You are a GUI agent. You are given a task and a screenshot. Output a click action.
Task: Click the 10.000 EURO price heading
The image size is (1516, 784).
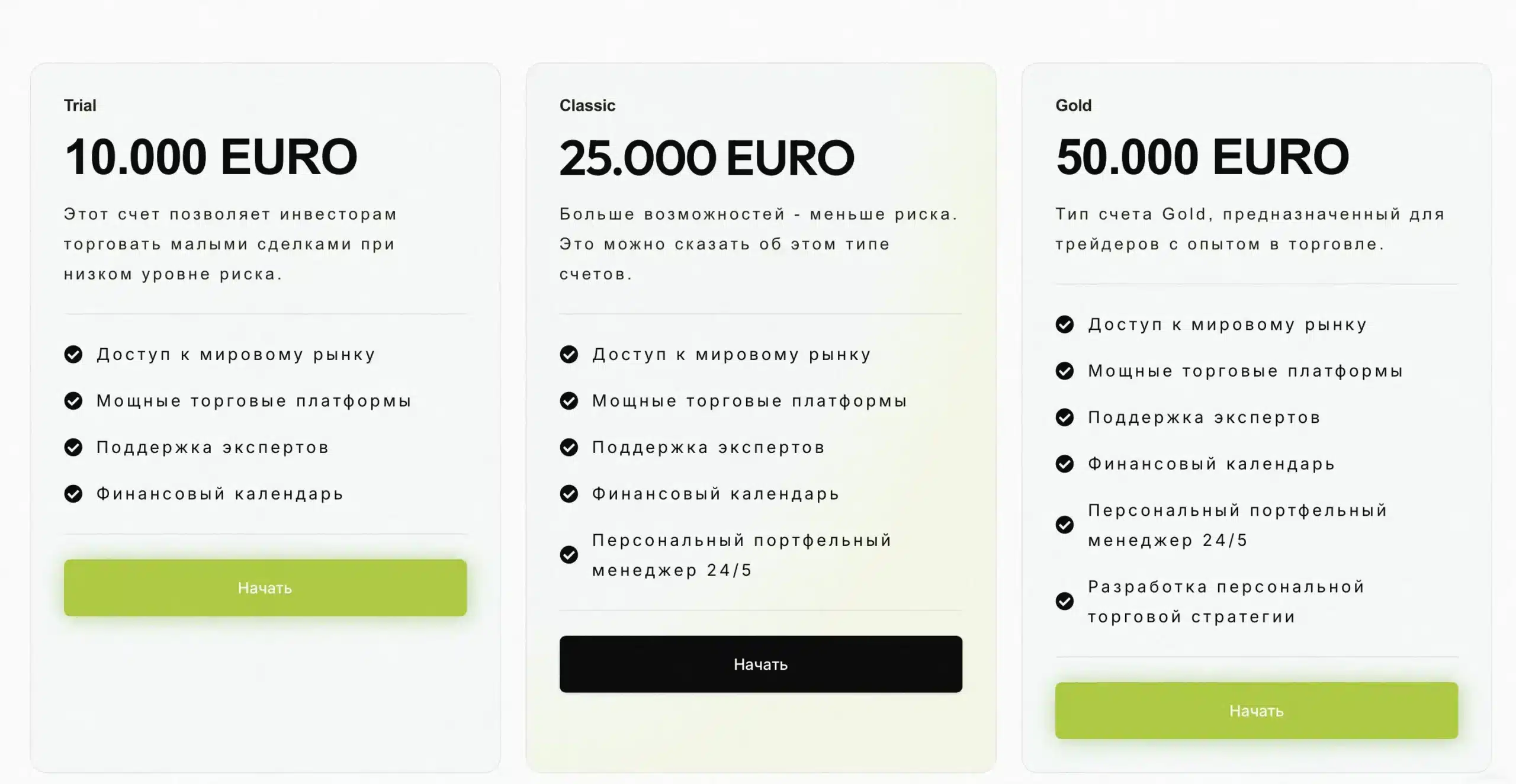point(211,157)
